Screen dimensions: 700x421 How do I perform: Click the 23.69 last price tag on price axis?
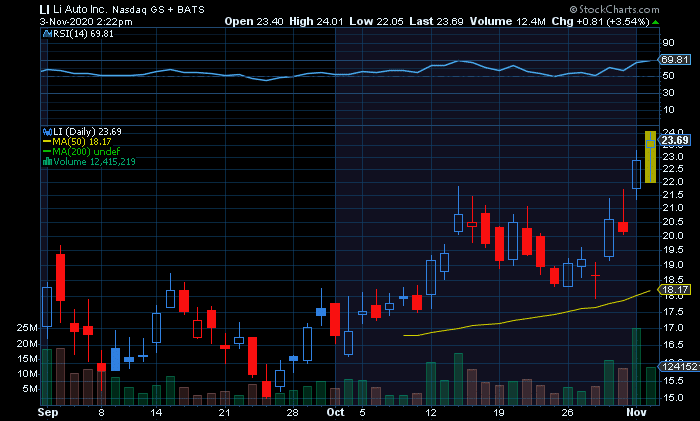[x=674, y=141]
